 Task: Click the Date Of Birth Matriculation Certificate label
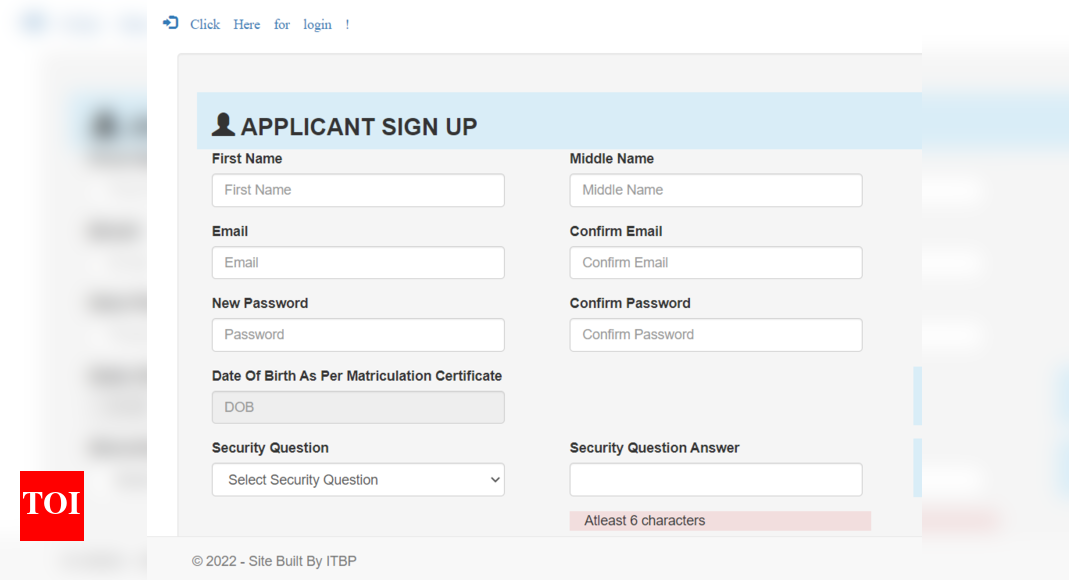(x=357, y=376)
